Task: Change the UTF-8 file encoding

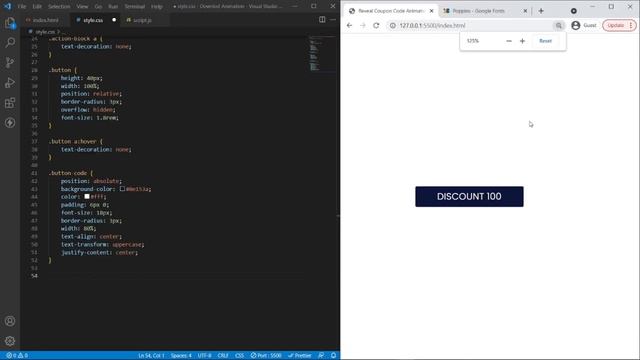Action: tap(204, 356)
